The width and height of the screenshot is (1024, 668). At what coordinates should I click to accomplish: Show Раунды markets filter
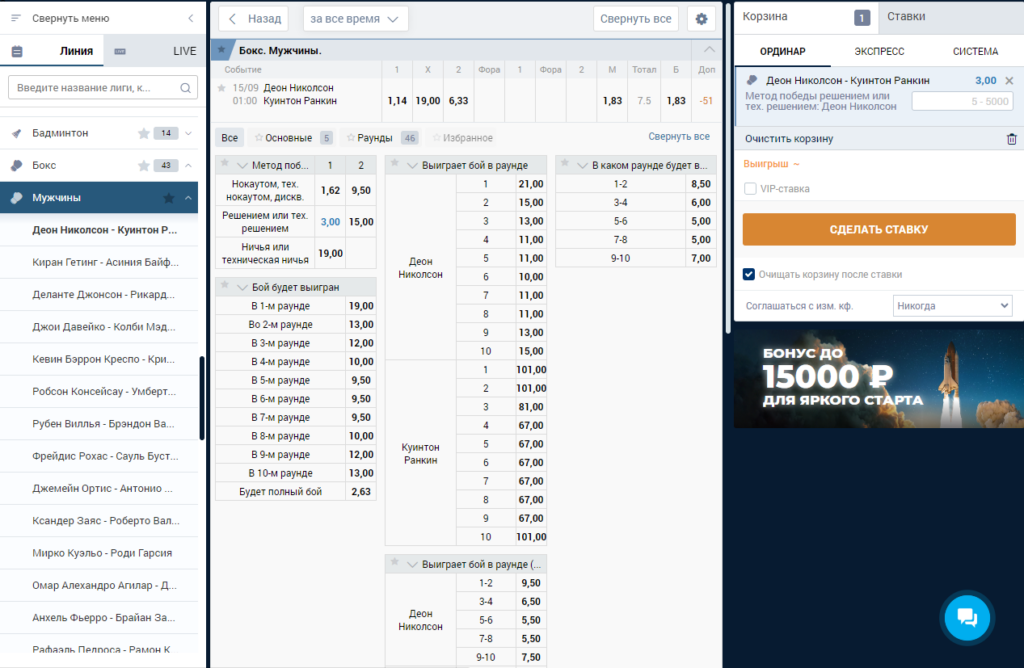[382, 138]
